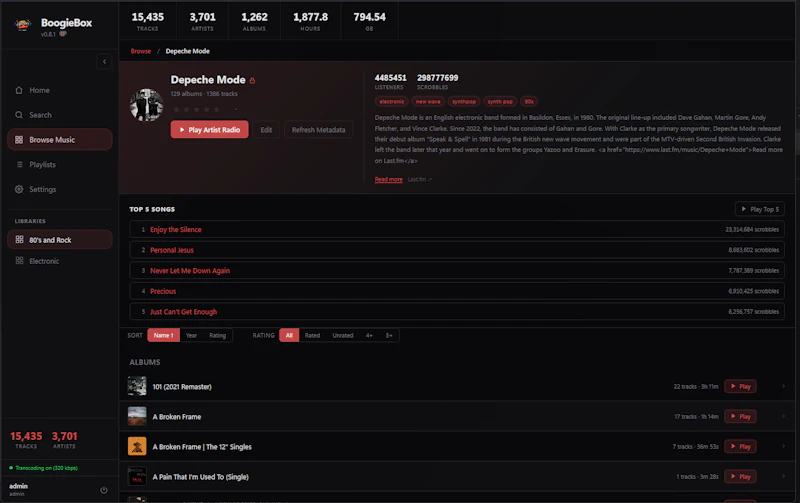The height and width of the screenshot is (503, 800).
Task: Click the 80s tag
Action: pyautogui.click(x=529, y=102)
